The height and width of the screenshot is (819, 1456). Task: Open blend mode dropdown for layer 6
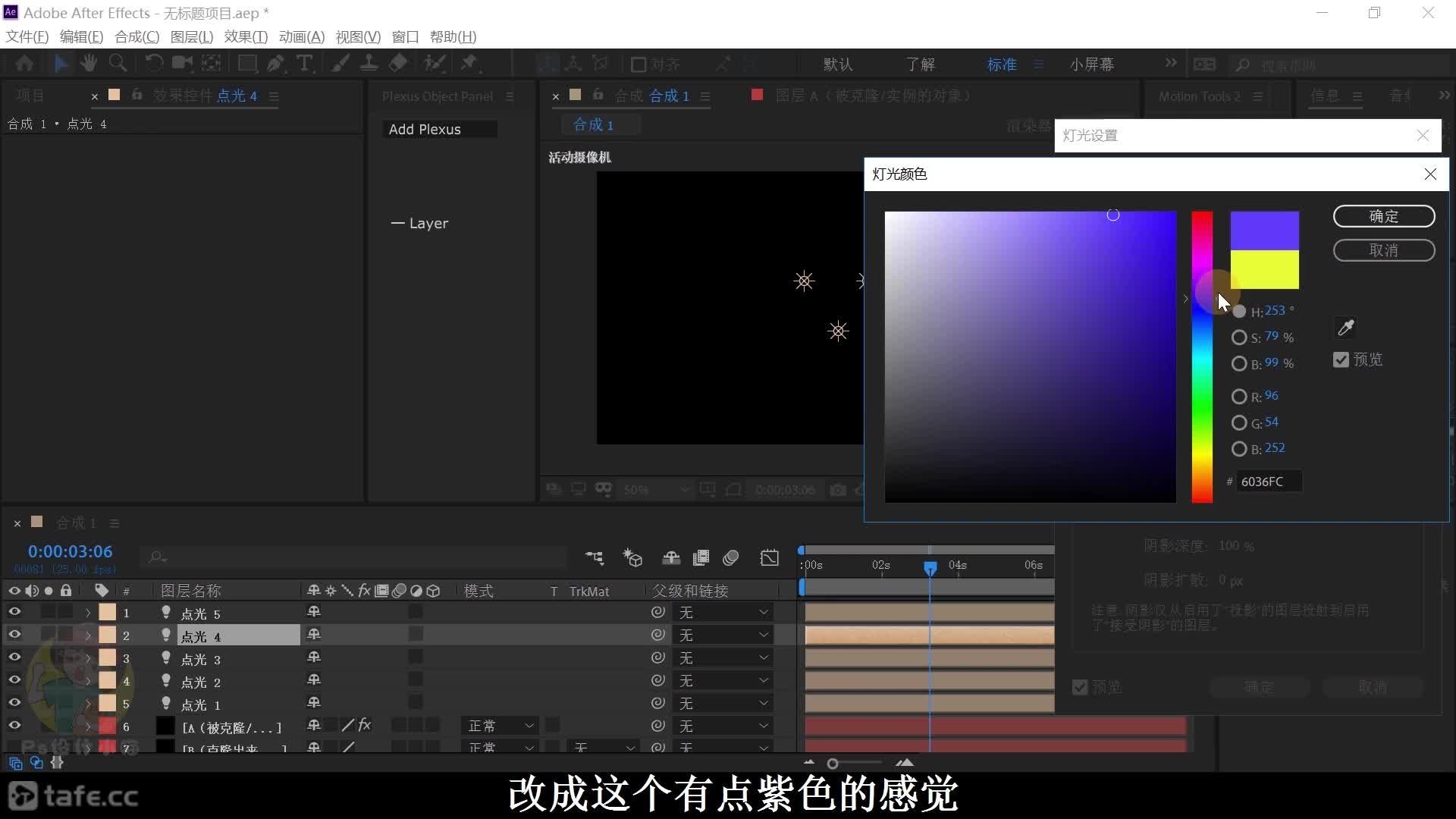(x=500, y=726)
